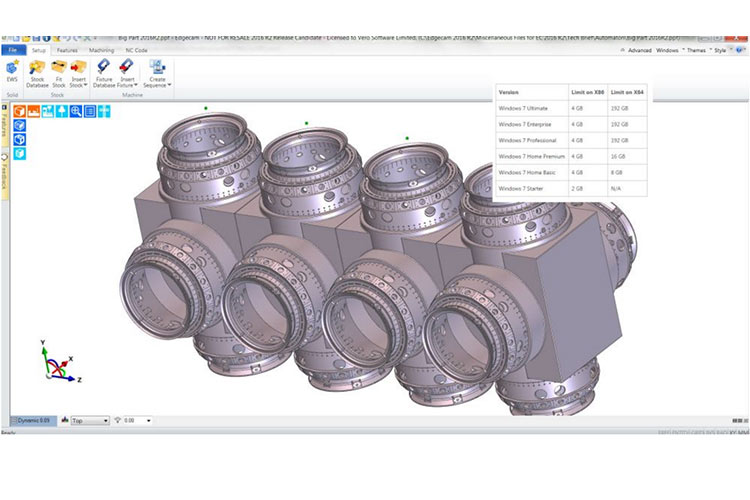
Task: Click the 'Limit on X86' column header
Action: click(587, 92)
